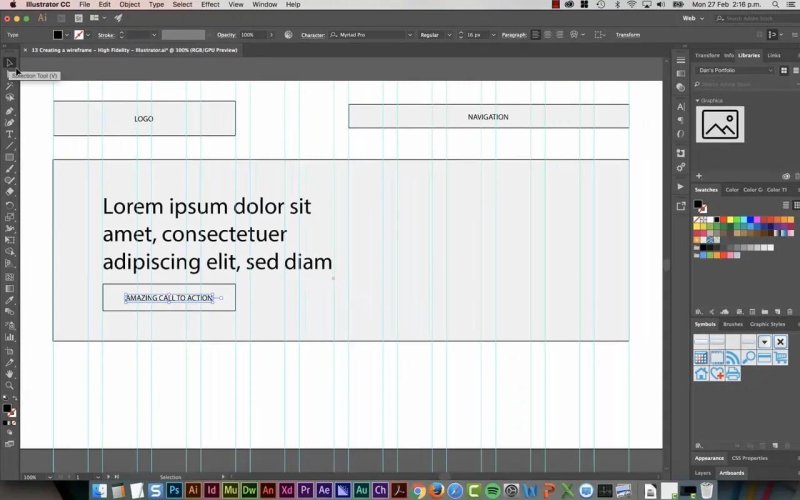Select the Eraser tool
Image resolution: width=800 pixels, height=500 pixels.
pyautogui.click(x=9, y=192)
